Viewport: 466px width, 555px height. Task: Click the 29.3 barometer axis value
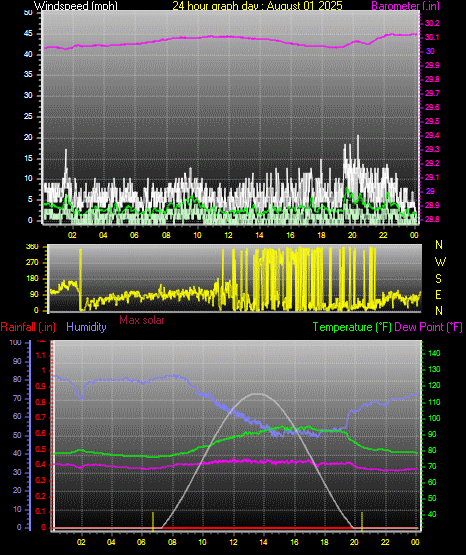pyautogui.click(x=432, y=149)
